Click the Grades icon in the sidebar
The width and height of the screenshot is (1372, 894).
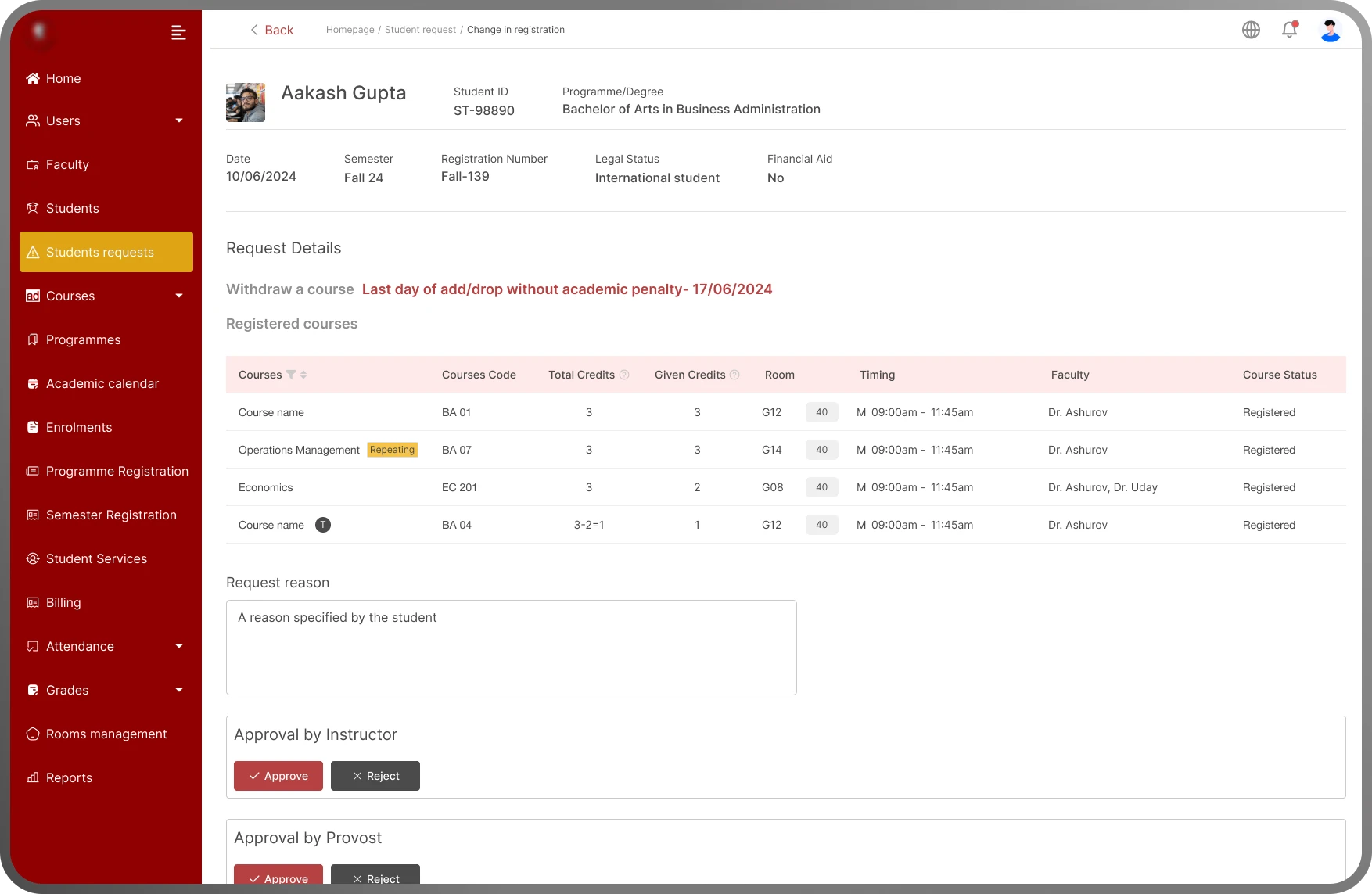[x=33, y=690]
